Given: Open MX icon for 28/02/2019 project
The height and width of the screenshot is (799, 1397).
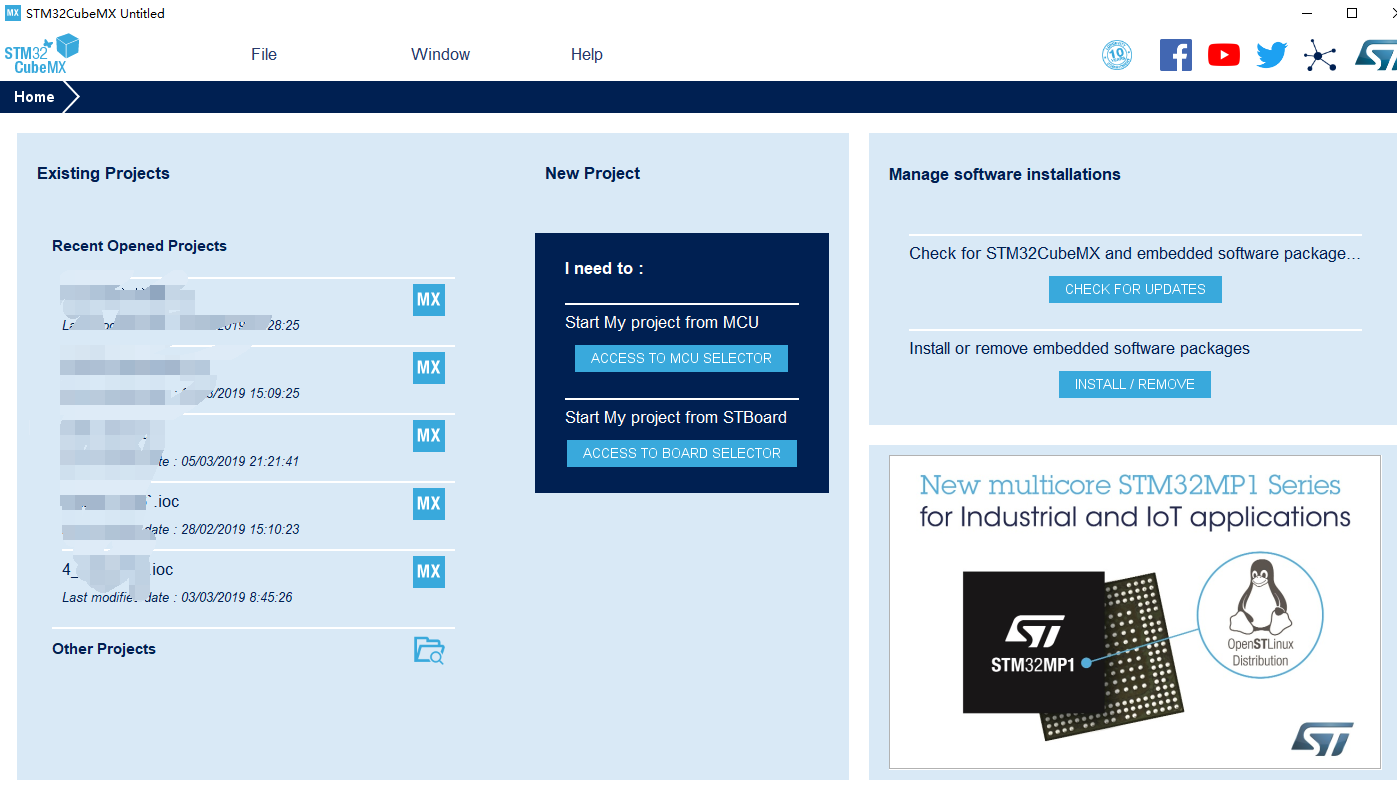Looking at the screenshot, I should [429, 504].
